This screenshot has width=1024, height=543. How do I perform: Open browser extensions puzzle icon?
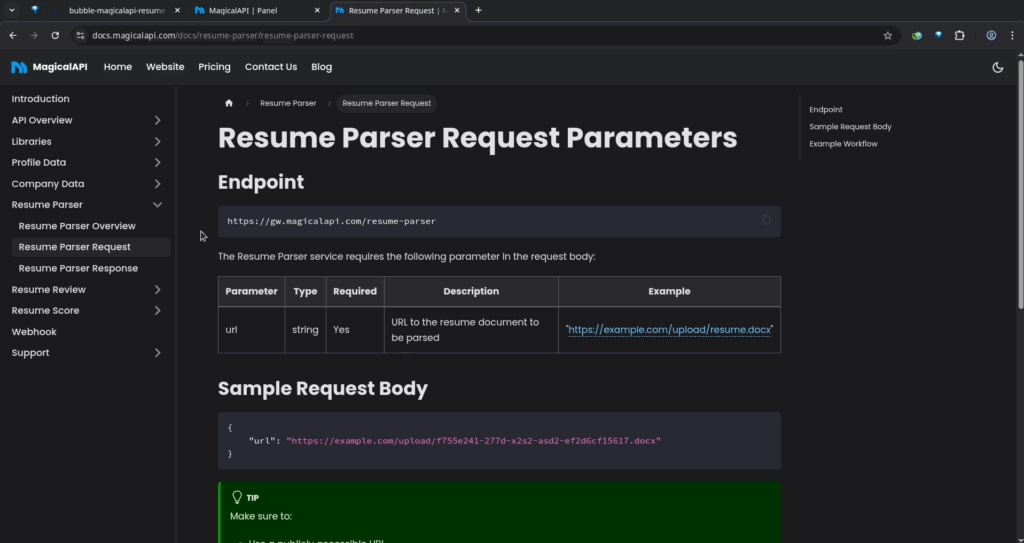pos(960,35)
